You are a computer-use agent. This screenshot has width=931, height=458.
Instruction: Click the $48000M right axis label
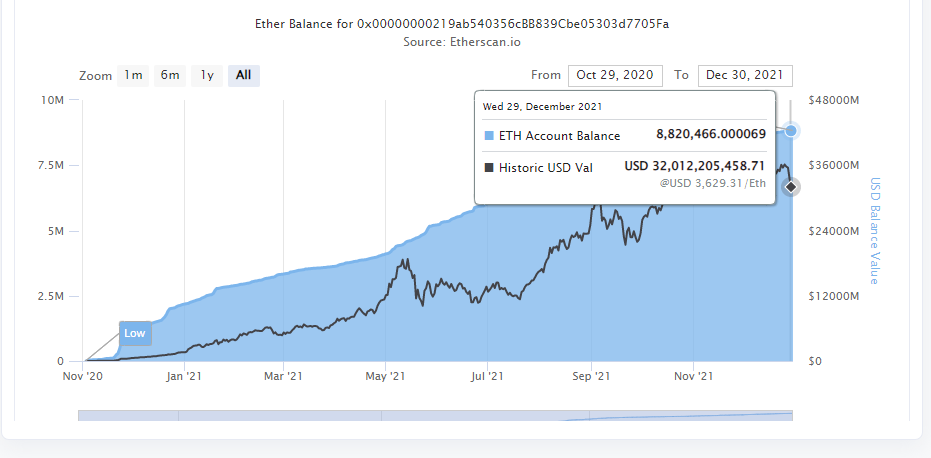pos(832,101)
